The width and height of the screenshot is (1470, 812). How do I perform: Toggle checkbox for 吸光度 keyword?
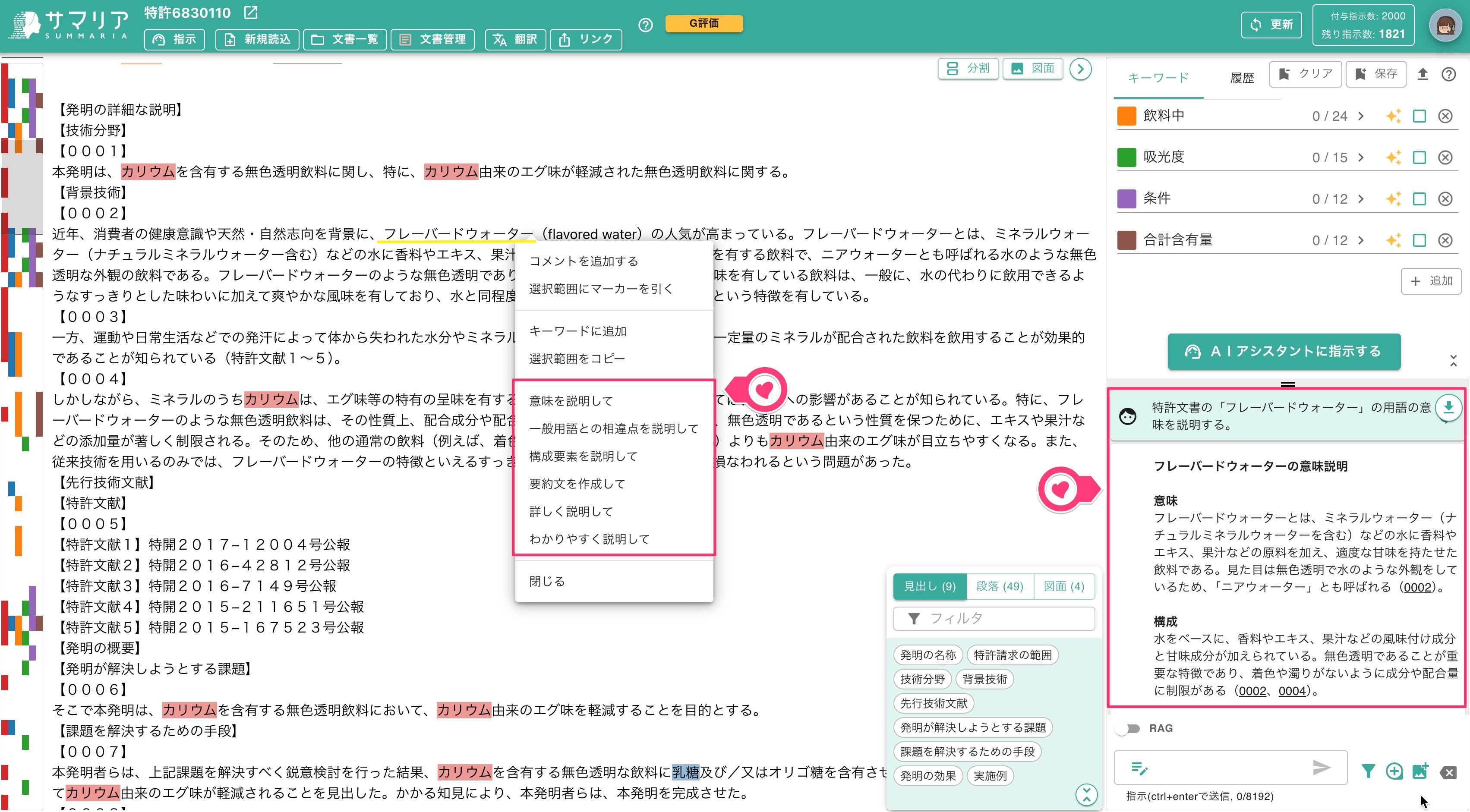pos(1419,157)
